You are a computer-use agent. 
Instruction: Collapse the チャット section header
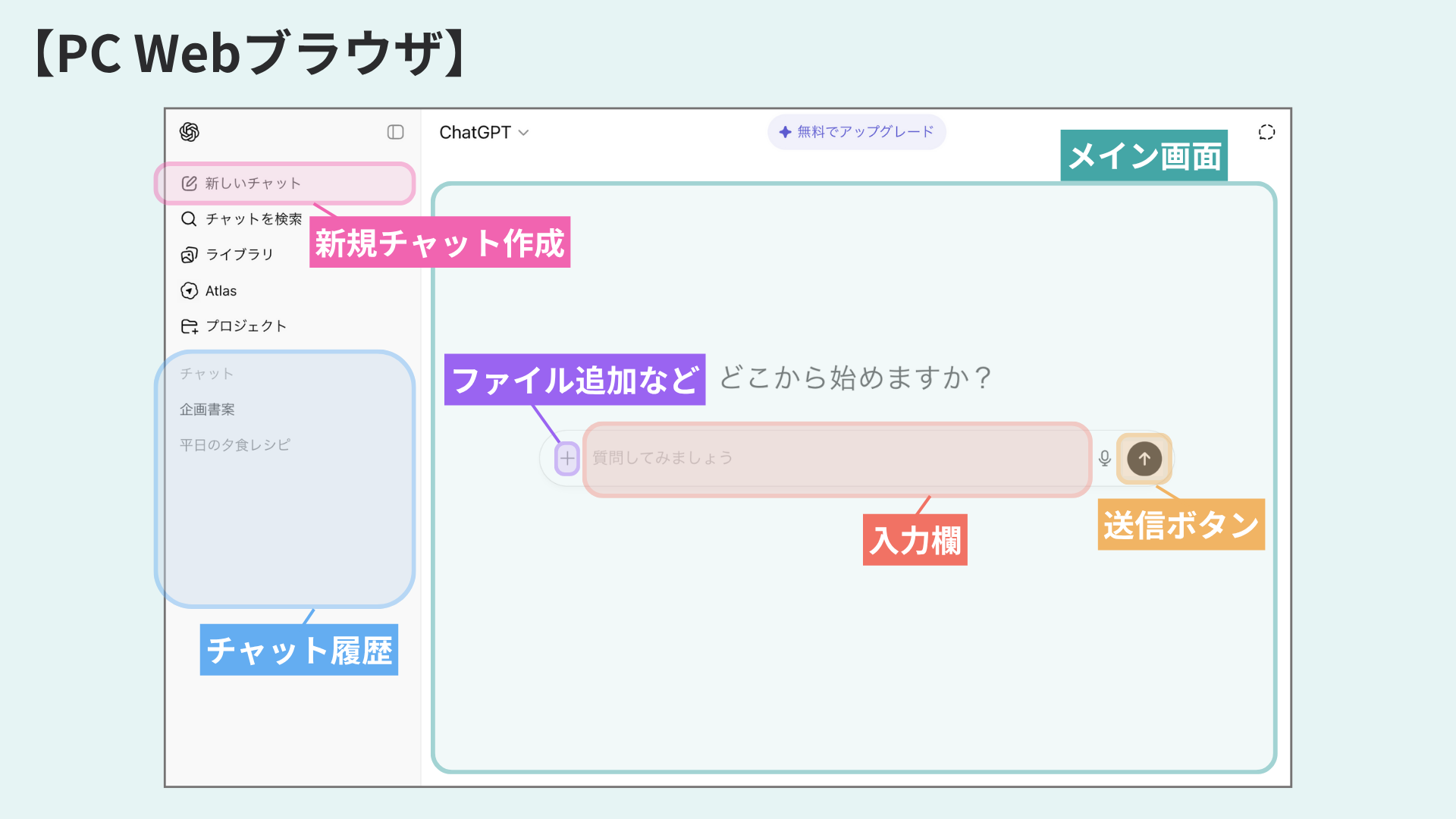(x=206, y=374)
